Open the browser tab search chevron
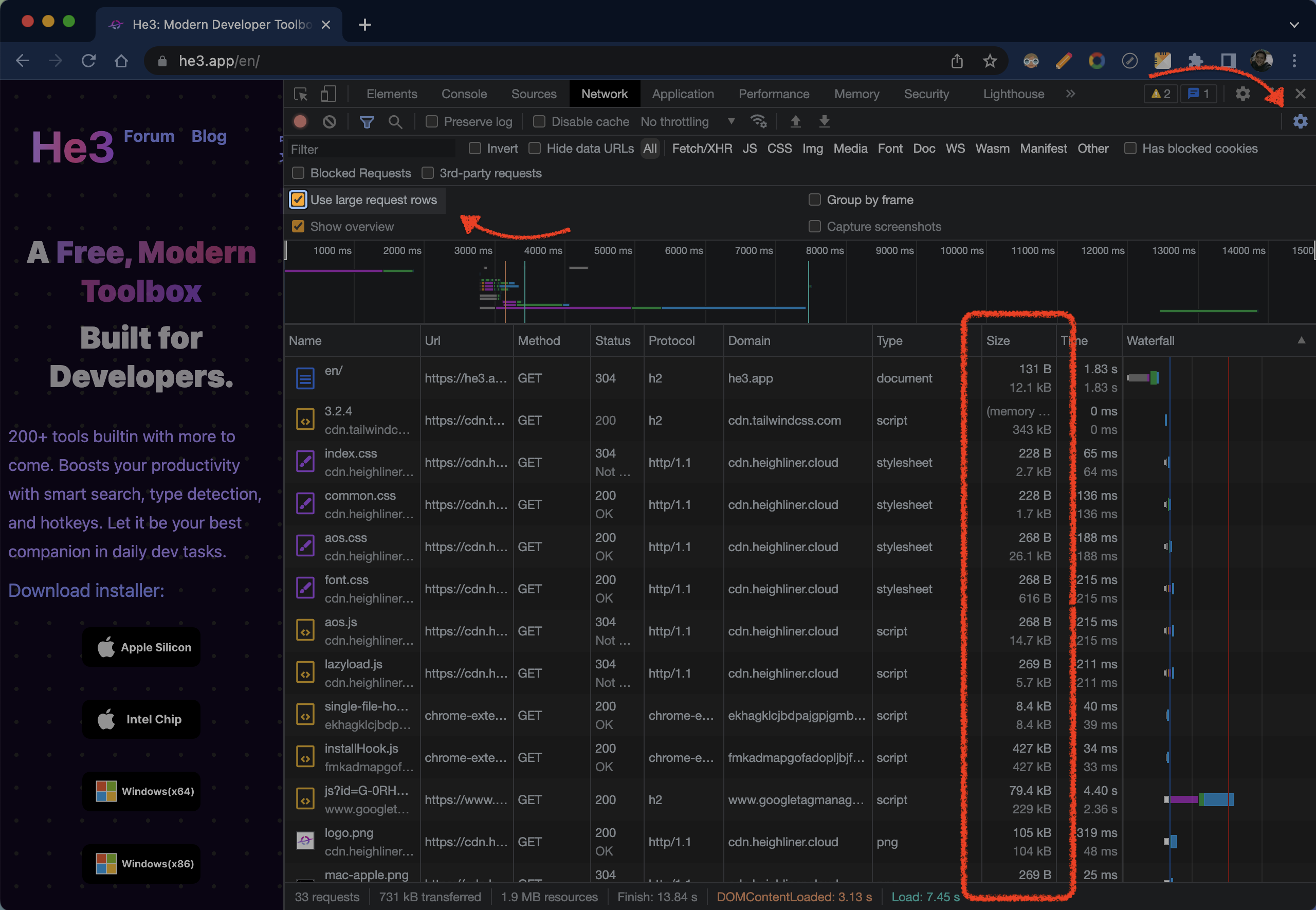Viewport: 1316px width, 910px height. pyautogui.click(x=1294, y=25)
